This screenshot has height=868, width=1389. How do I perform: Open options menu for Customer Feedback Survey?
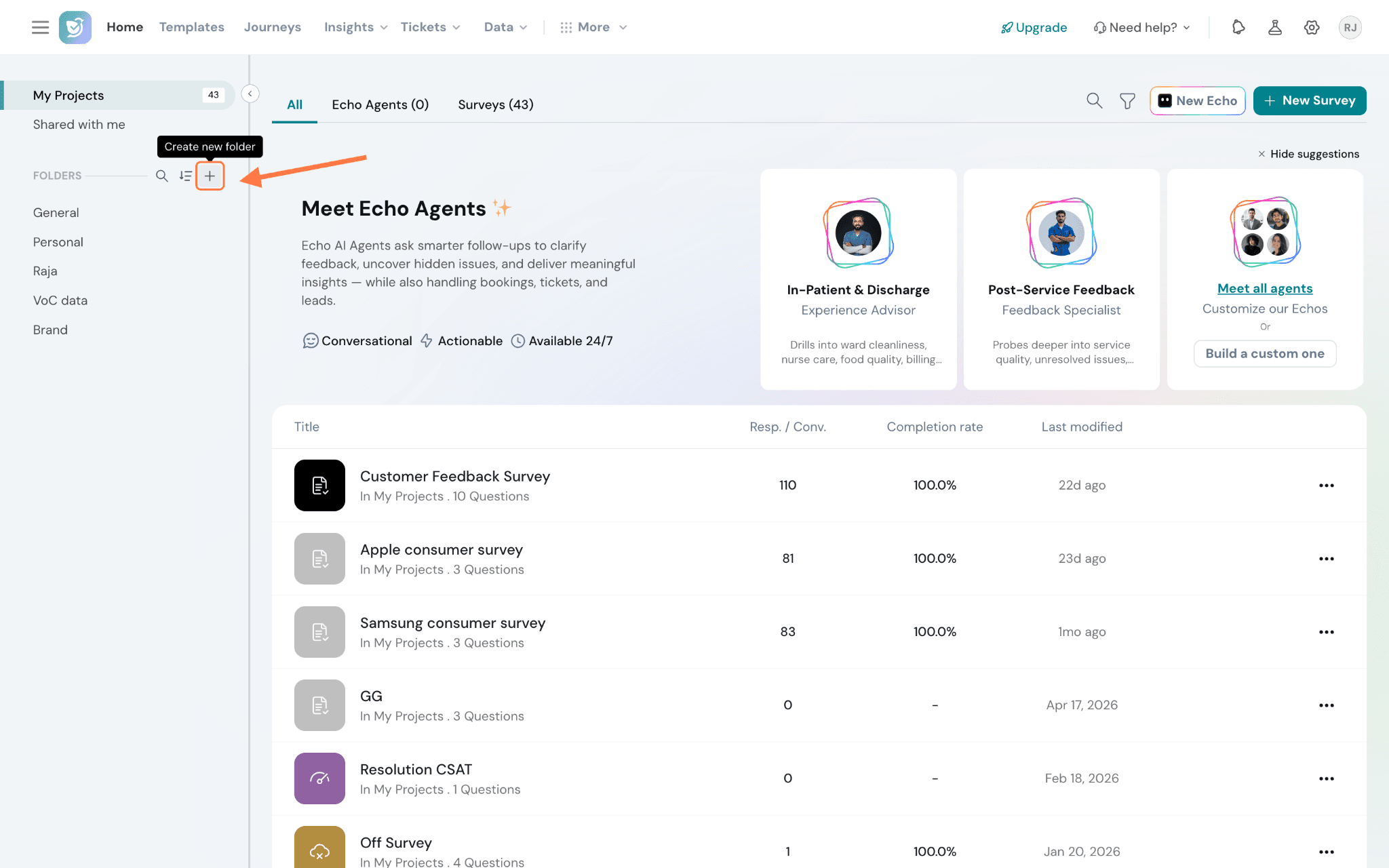[1327, 485]
